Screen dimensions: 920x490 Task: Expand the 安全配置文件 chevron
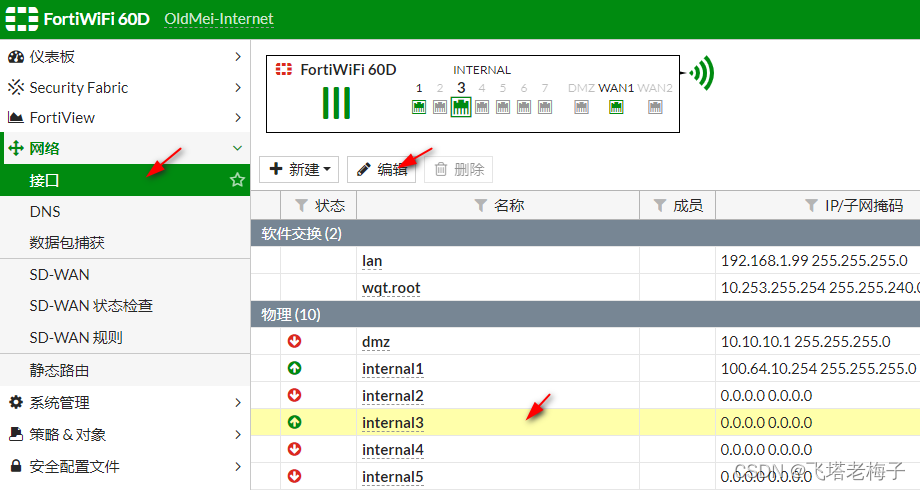[x=238, y=467]
